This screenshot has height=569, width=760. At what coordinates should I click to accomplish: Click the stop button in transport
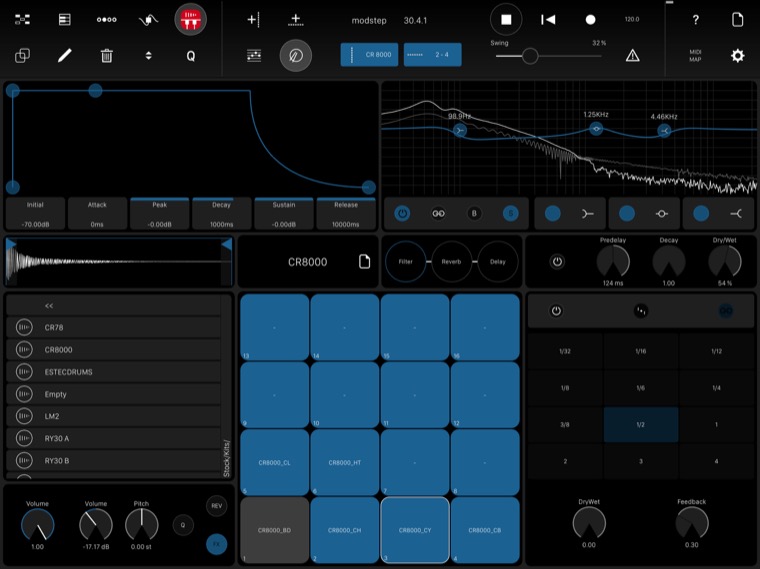click(506, 20)
